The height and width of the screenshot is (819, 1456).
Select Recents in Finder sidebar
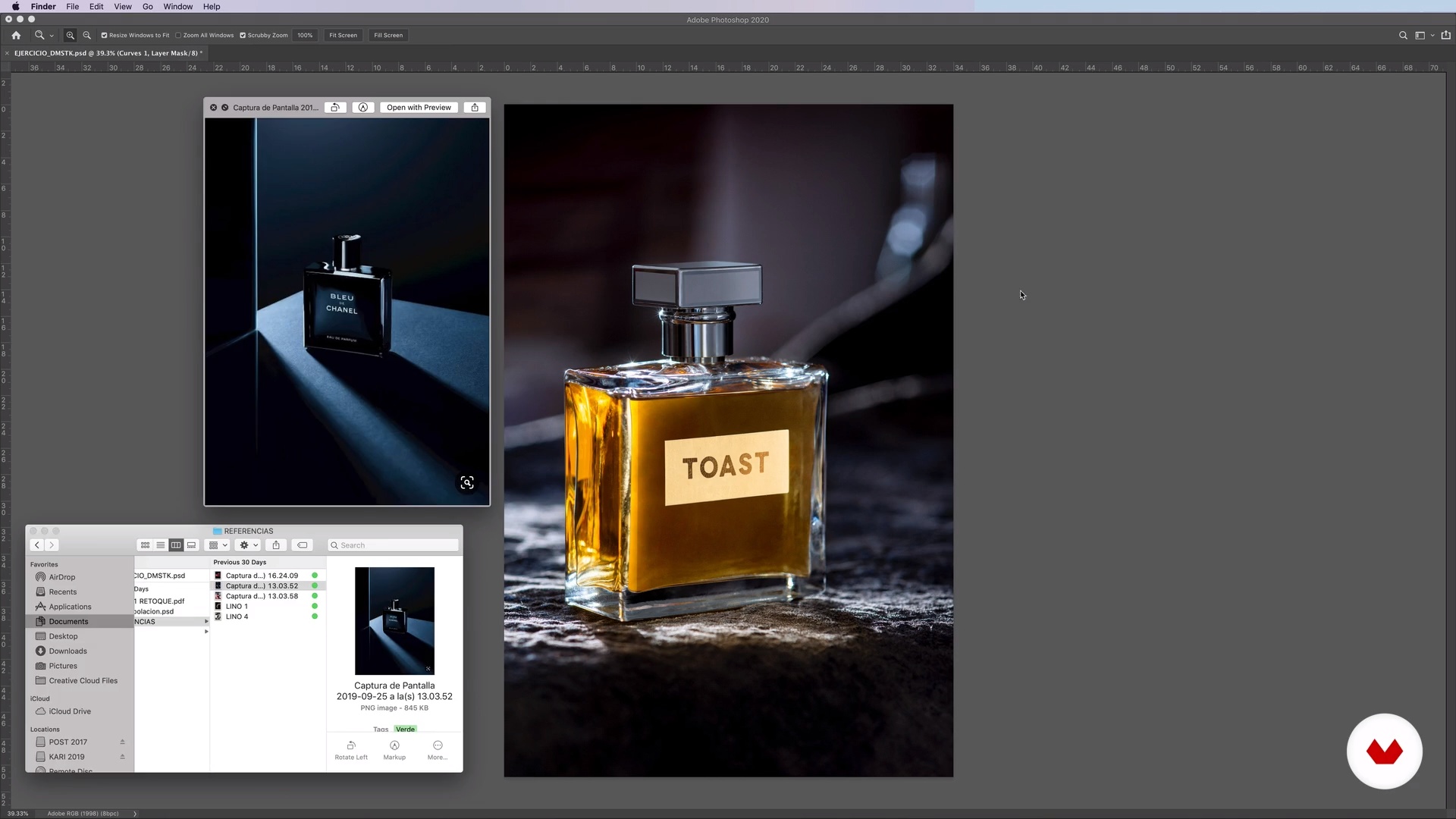[80, 592]
